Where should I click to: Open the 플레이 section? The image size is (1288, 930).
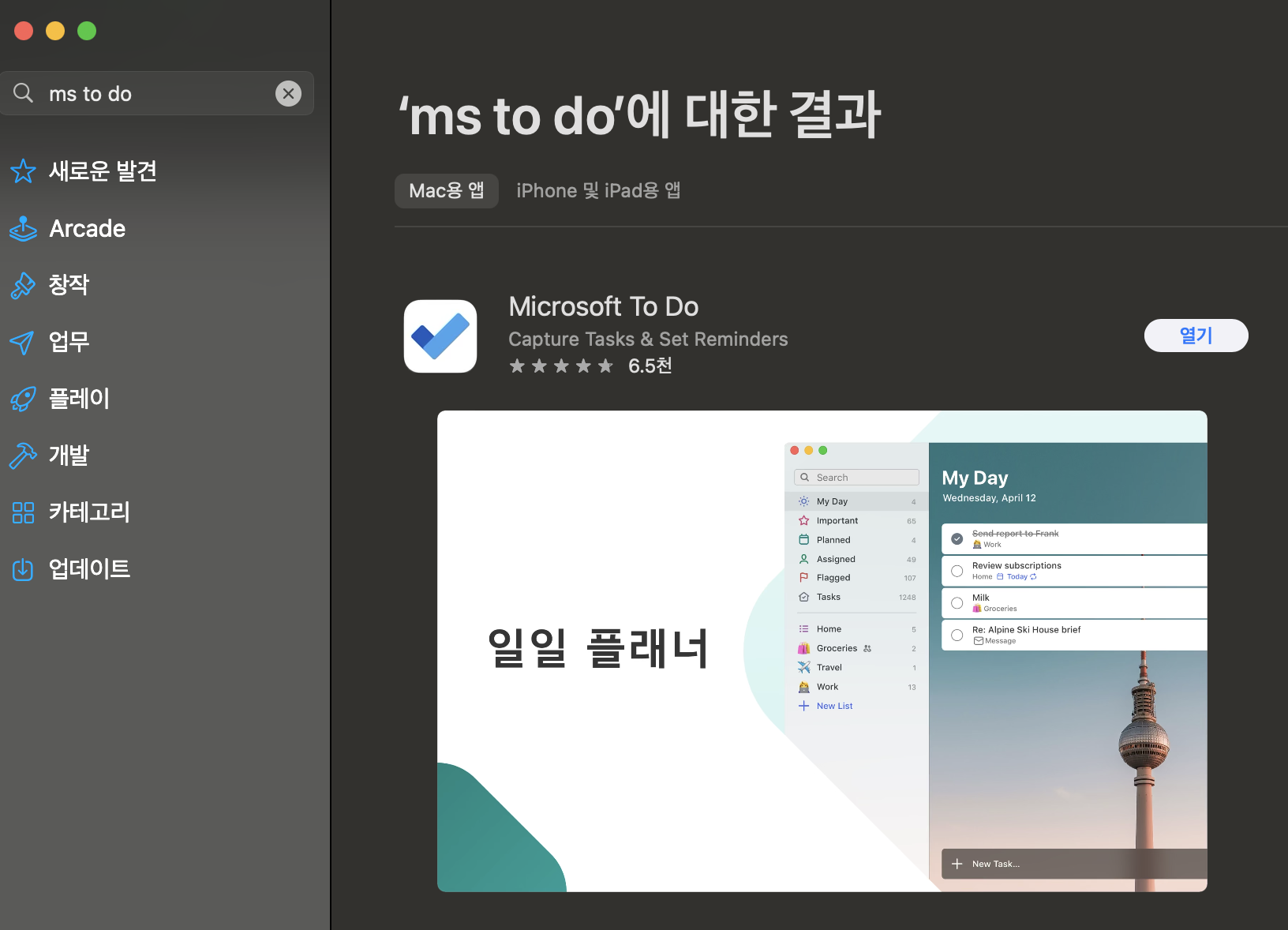79,399
